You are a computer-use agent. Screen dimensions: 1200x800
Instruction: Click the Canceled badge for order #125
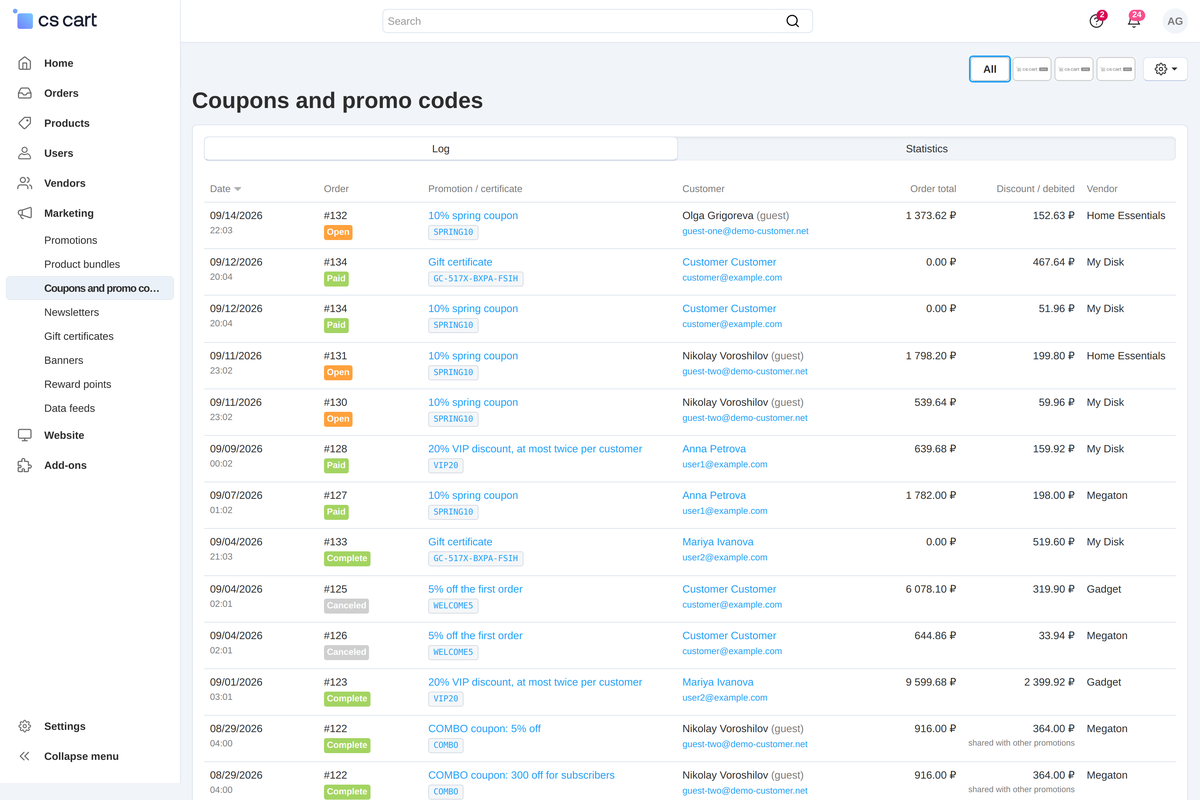(x=347, y=605)
